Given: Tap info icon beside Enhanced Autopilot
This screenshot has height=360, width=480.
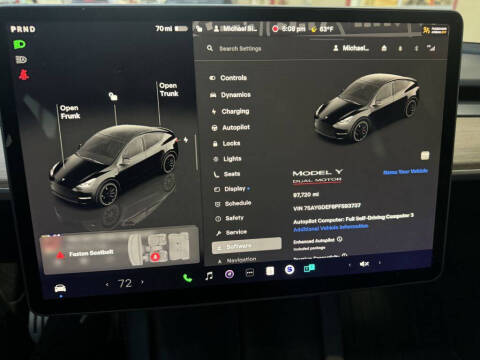Looking at the screenshot, I should (340, 239).
